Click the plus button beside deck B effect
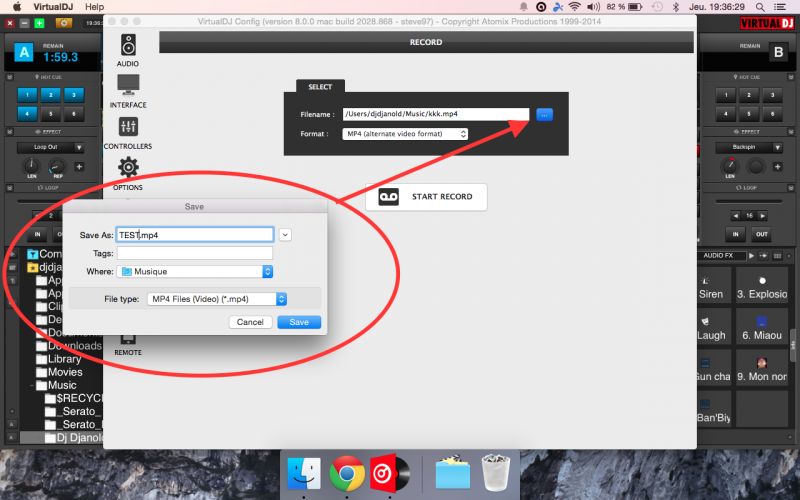 pyautogui.click(x=778, y=167)
